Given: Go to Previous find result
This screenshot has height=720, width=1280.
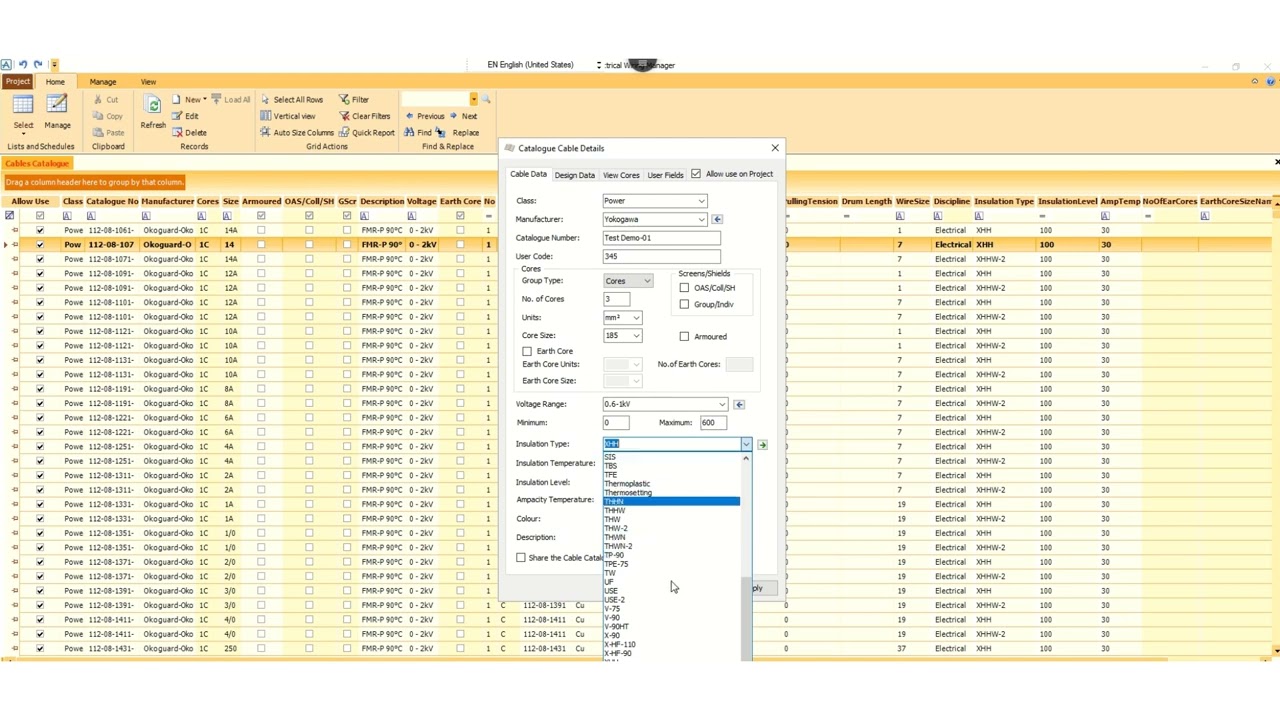Looking at the screenshot, I should point(425,116).
